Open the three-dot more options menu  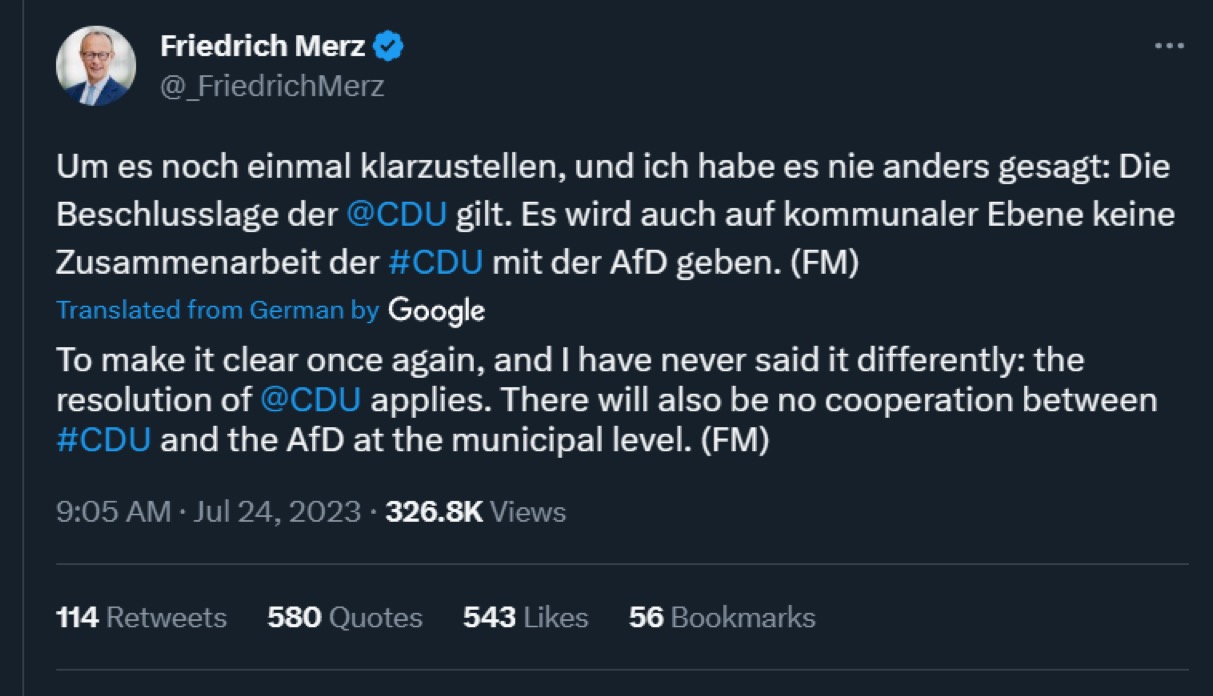1168,47
